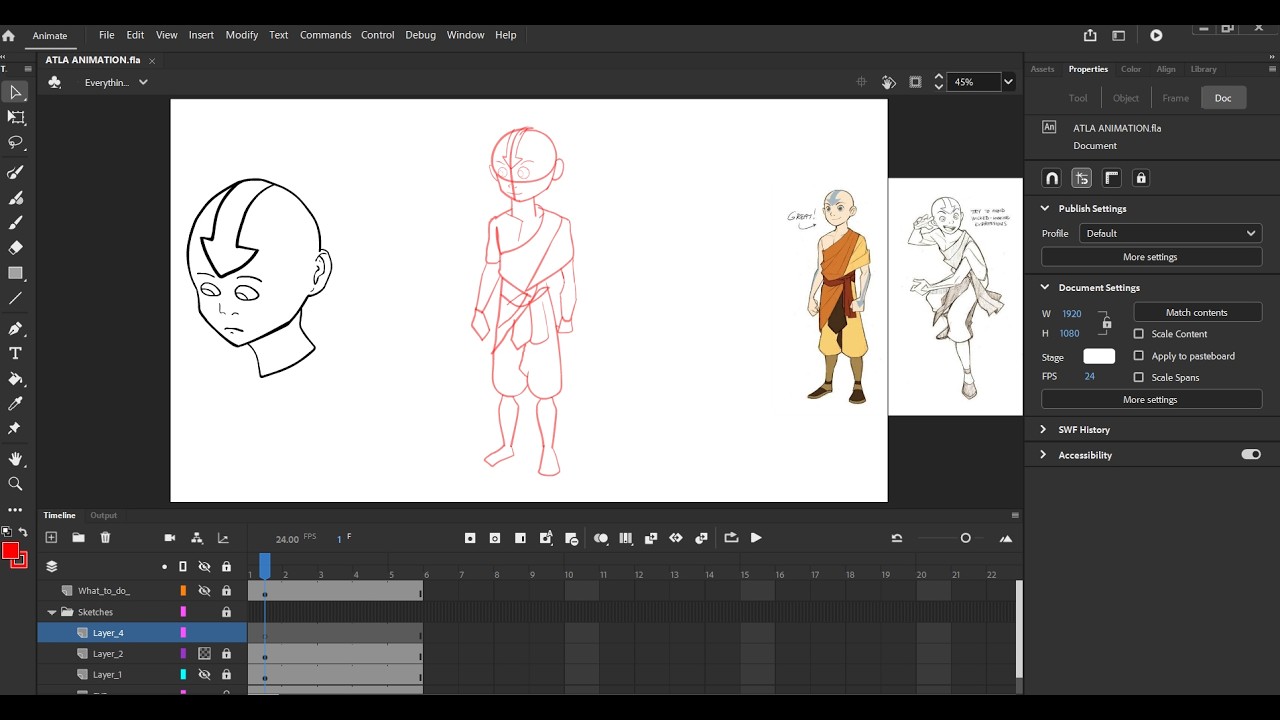The image size is (1280, 720).
Task: Select the Paint Bucket tool
Action: [x=15, y=379]
